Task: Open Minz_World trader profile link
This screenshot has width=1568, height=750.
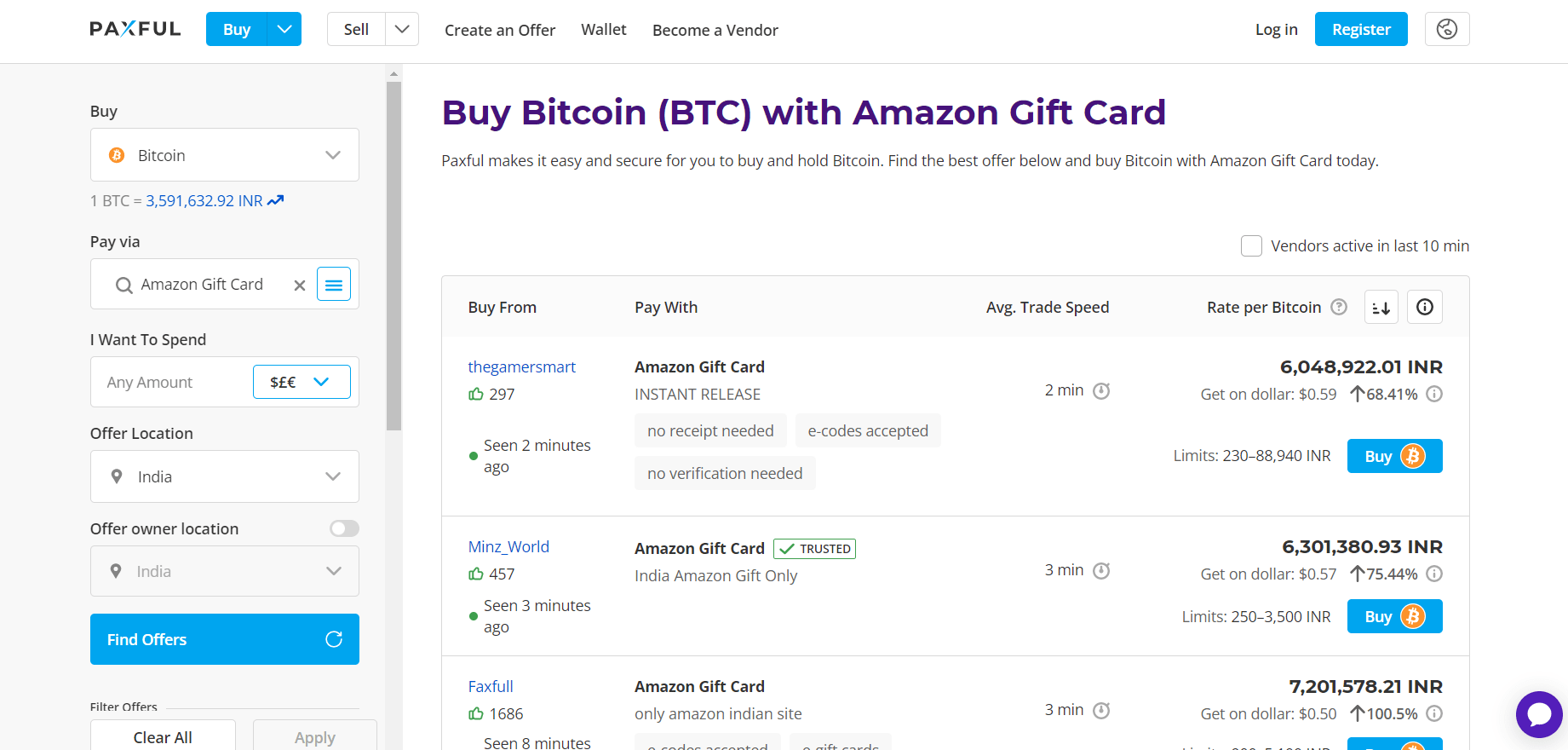Action: click(x=508, y=546)
